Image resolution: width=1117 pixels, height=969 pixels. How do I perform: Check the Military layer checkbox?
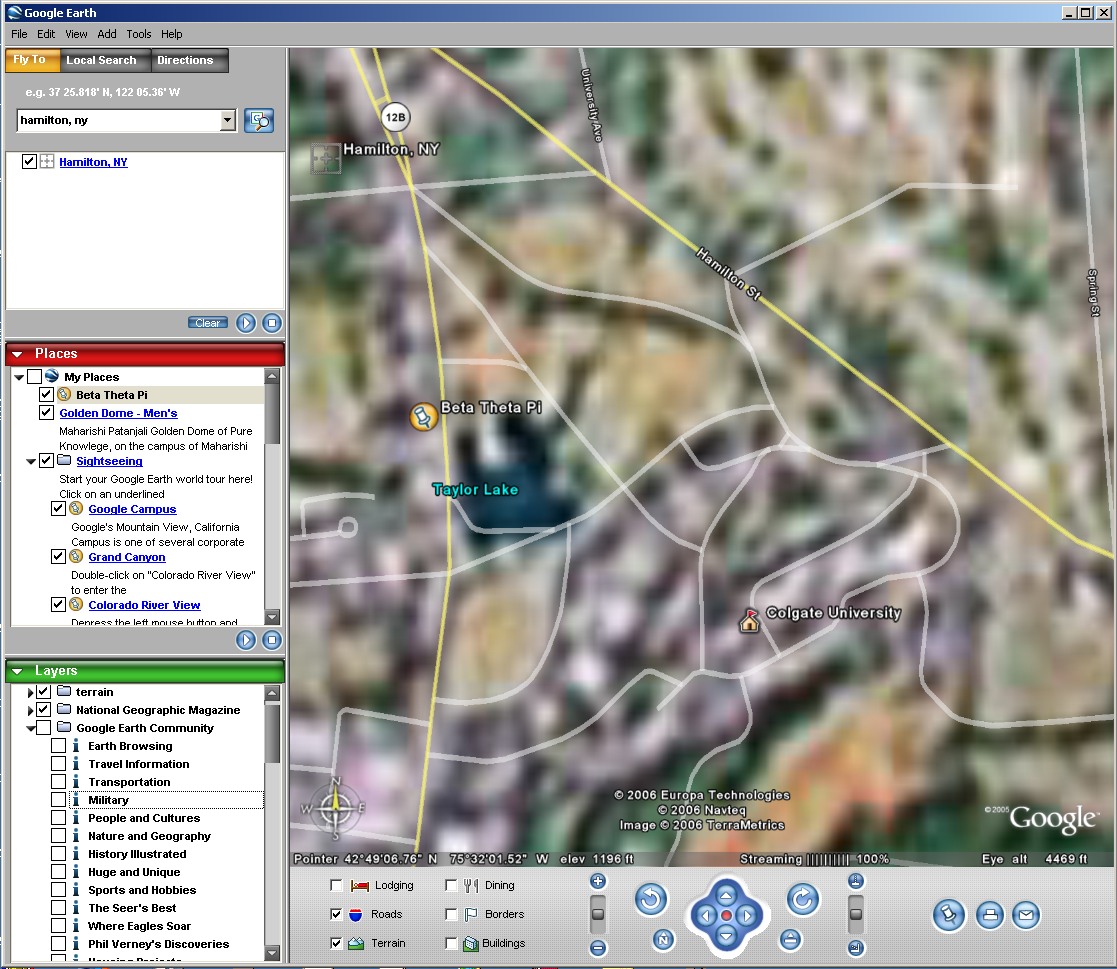pyautogui.click(x=58, y=800)
